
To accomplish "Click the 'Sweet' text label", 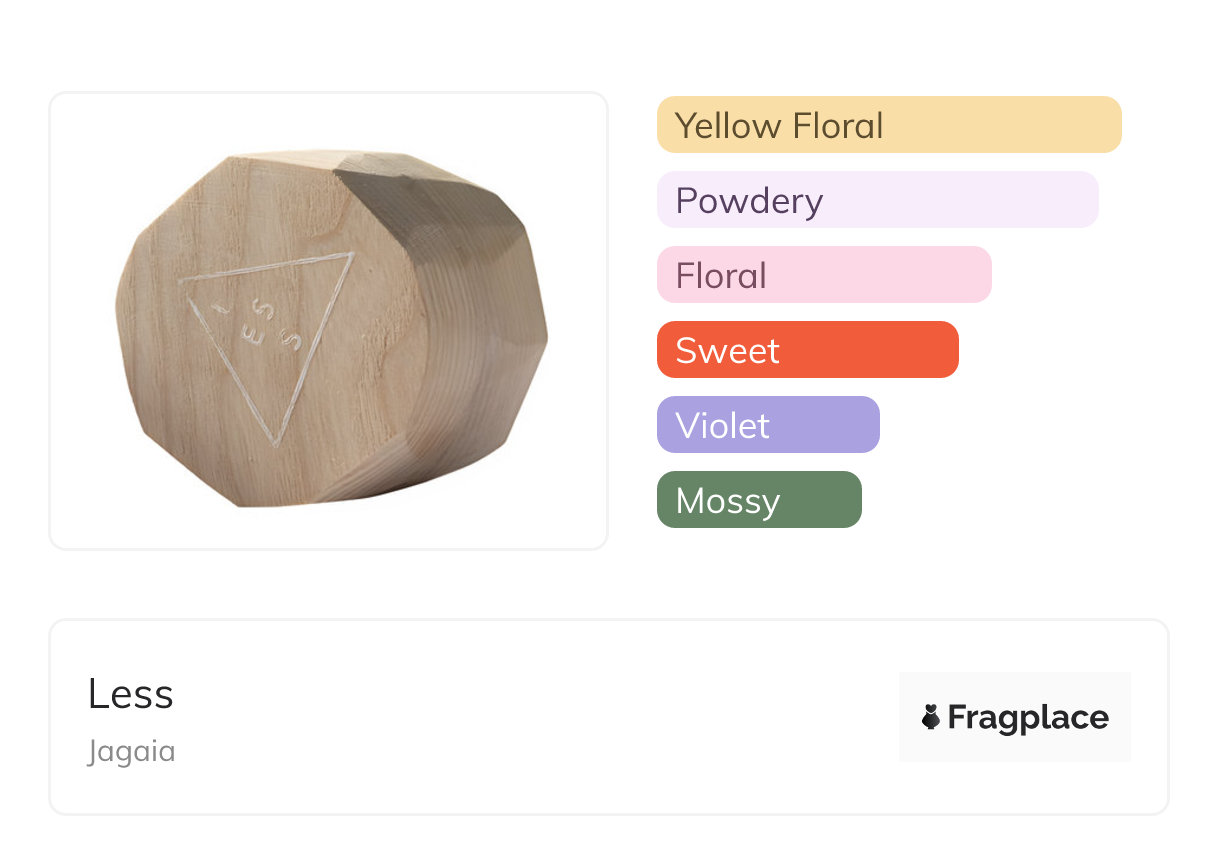I will click(x=727, y=351).
